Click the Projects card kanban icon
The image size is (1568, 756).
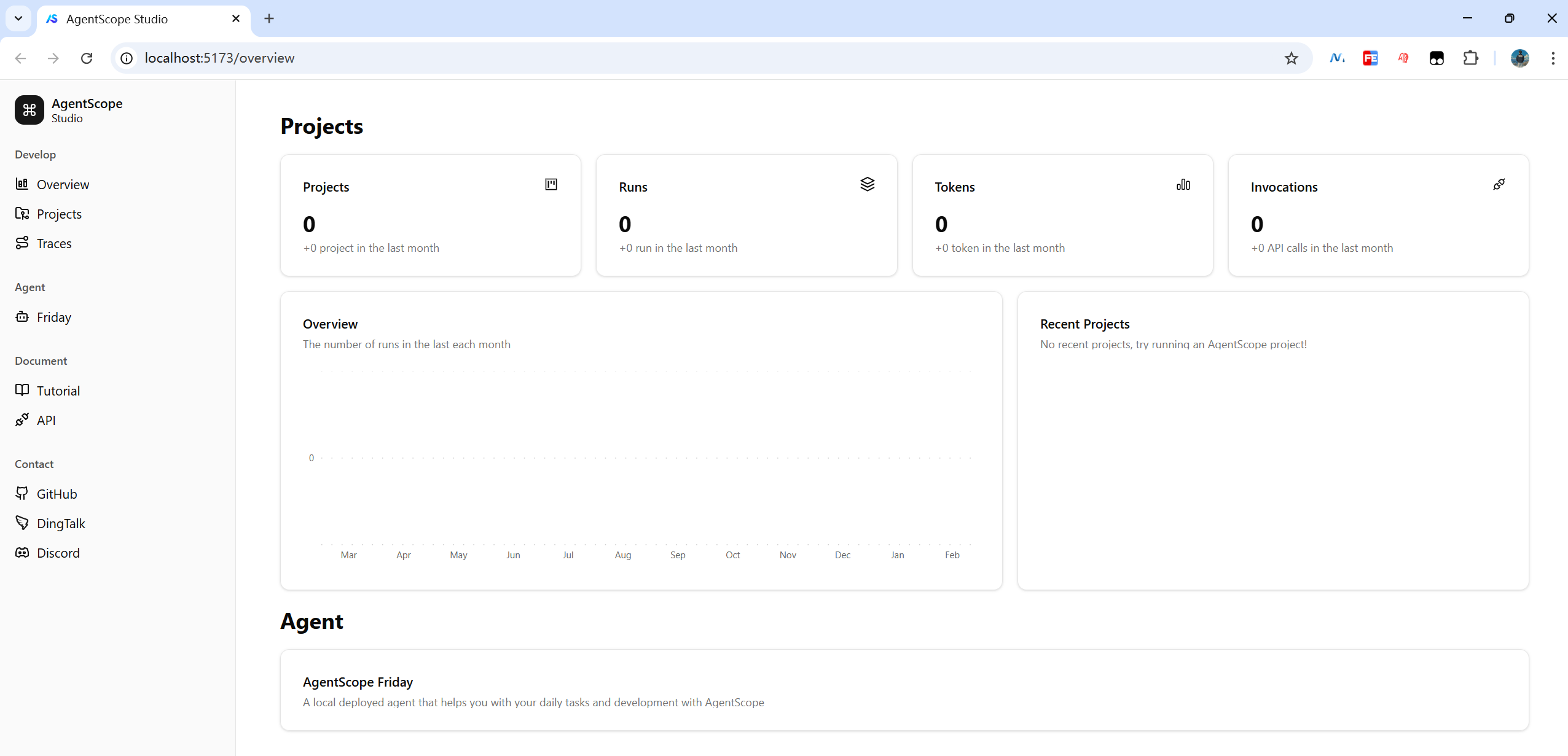pos(551,185)
